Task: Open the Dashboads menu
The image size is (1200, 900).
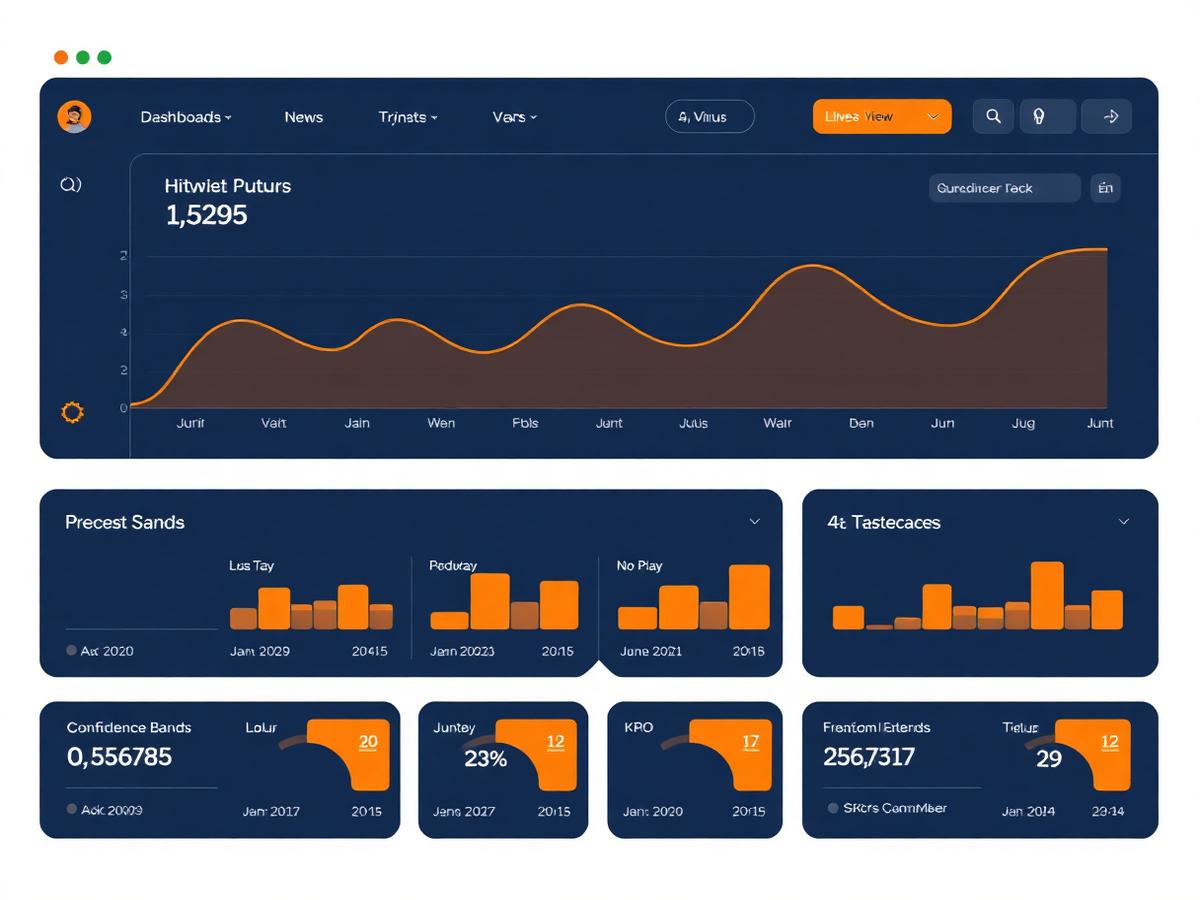Action: [x=186, y=117]
